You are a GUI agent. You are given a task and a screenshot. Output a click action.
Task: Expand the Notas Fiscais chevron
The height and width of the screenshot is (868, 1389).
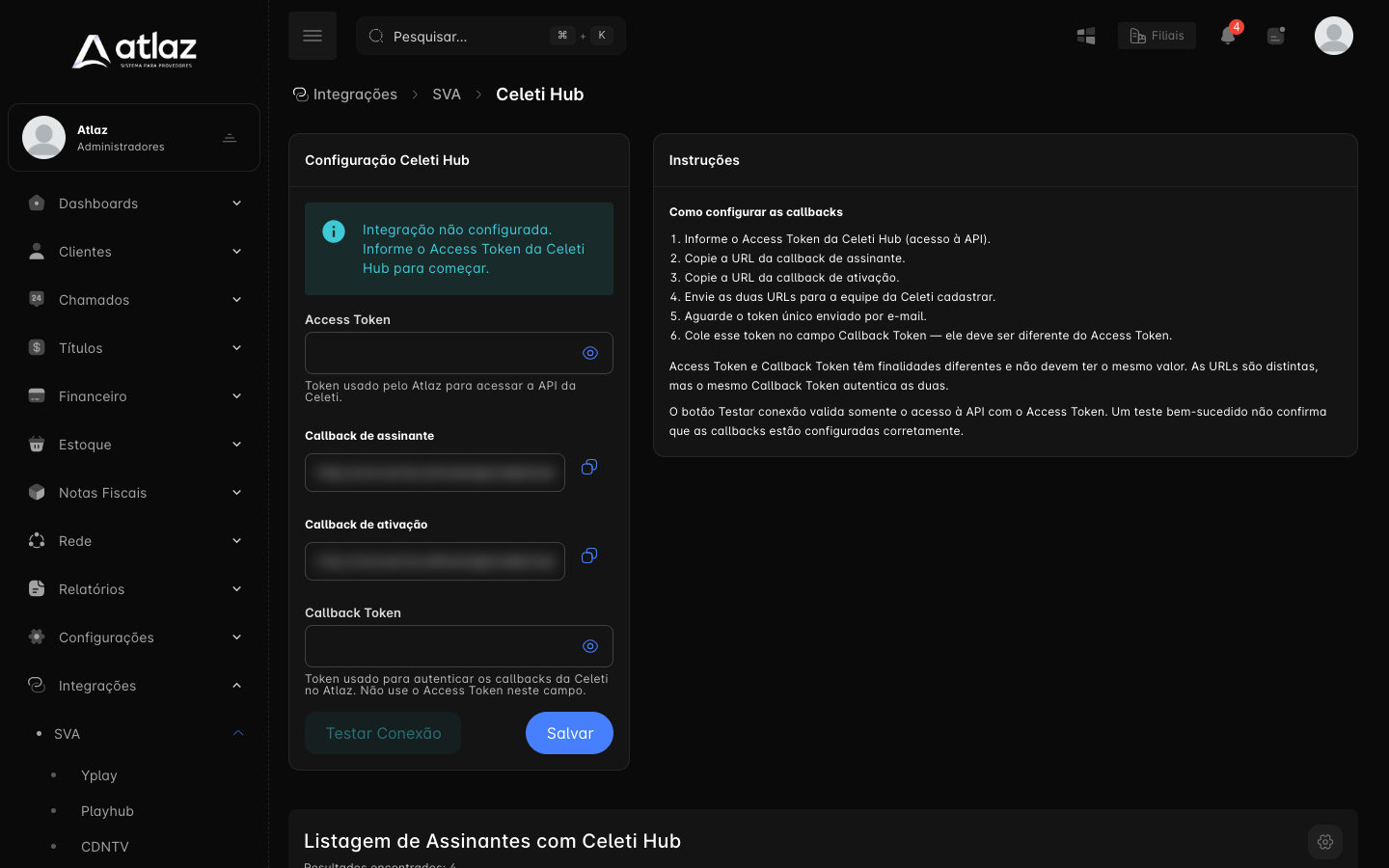point(236,492)
